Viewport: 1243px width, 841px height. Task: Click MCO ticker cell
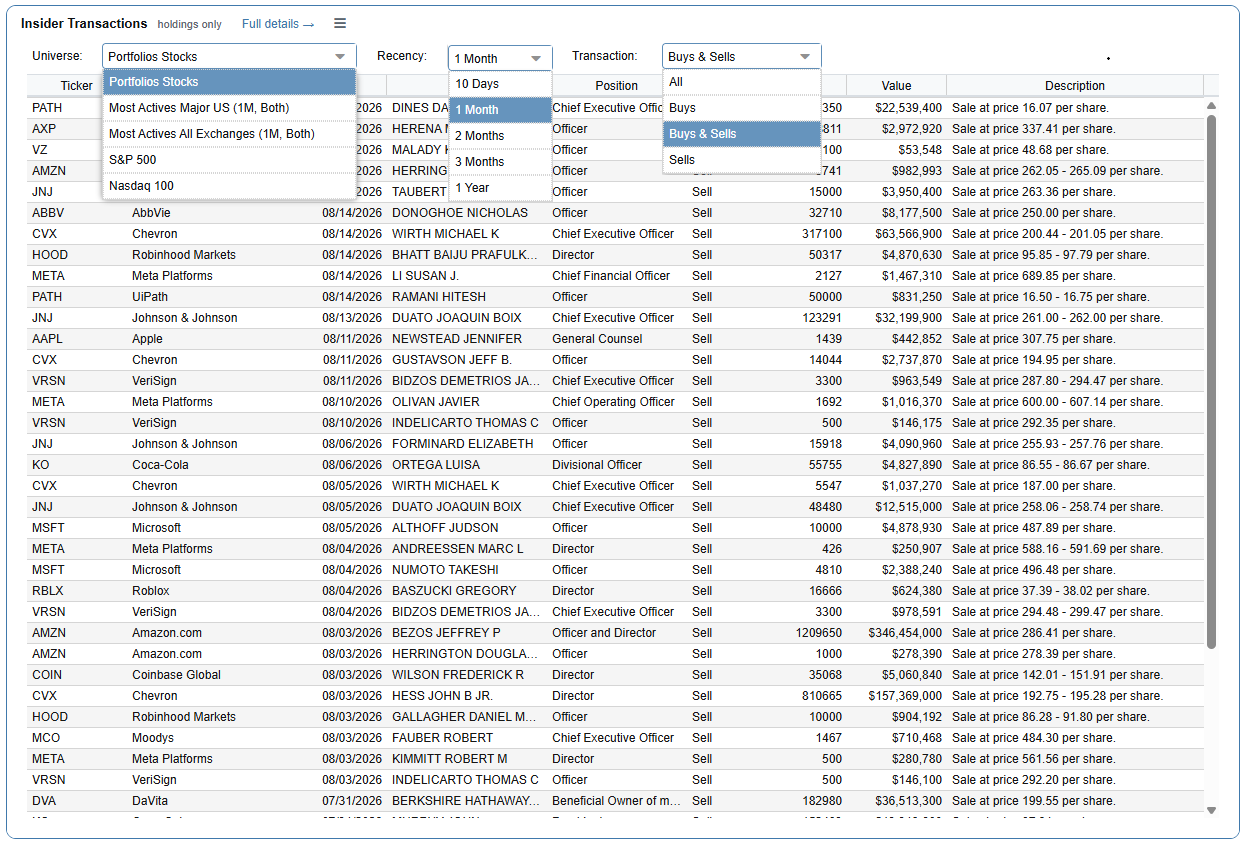[47, 738]
